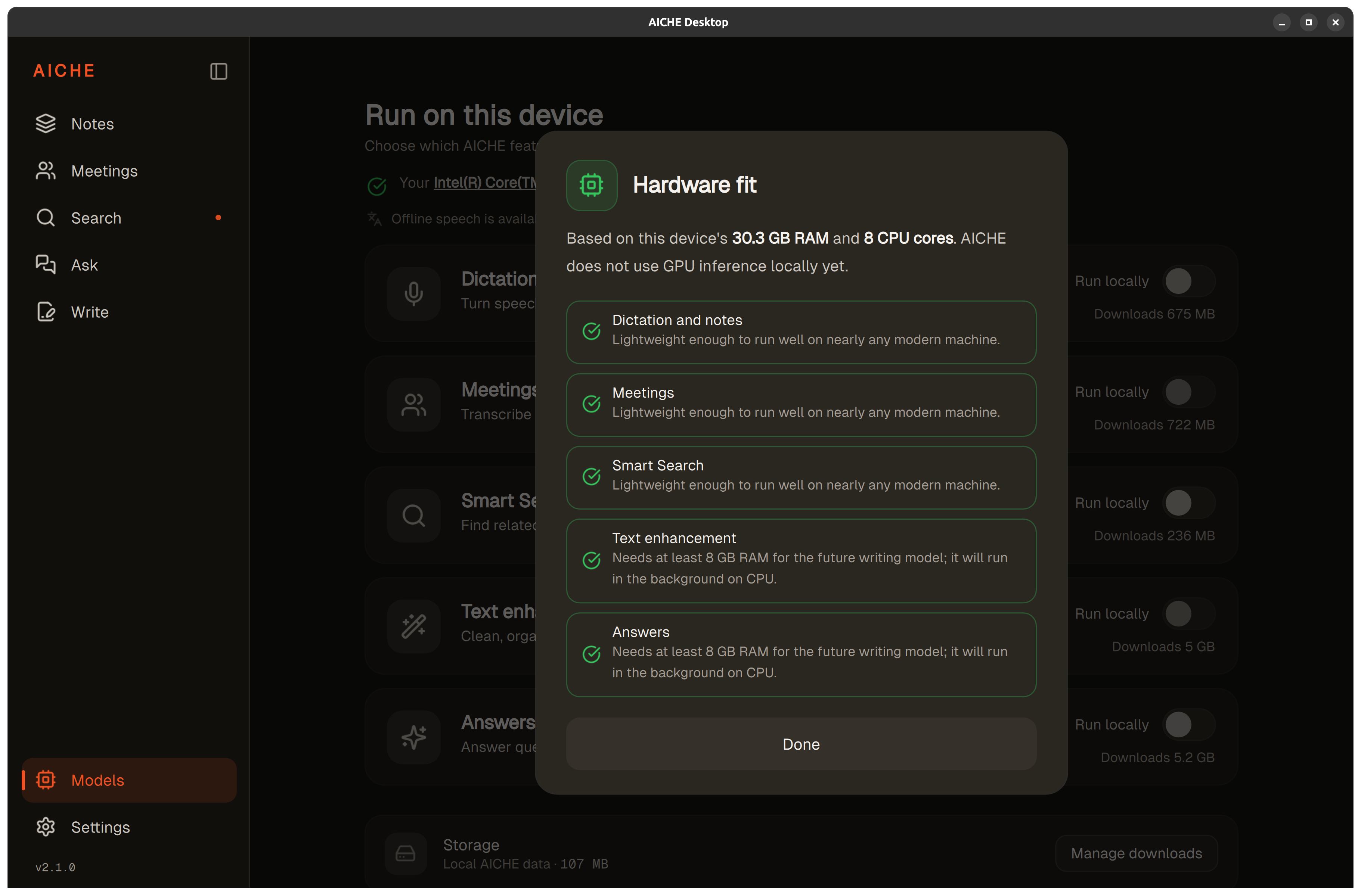Click the Manage downloads button
Screen dimensions: 1361x896
click(x=1136, y=853)
